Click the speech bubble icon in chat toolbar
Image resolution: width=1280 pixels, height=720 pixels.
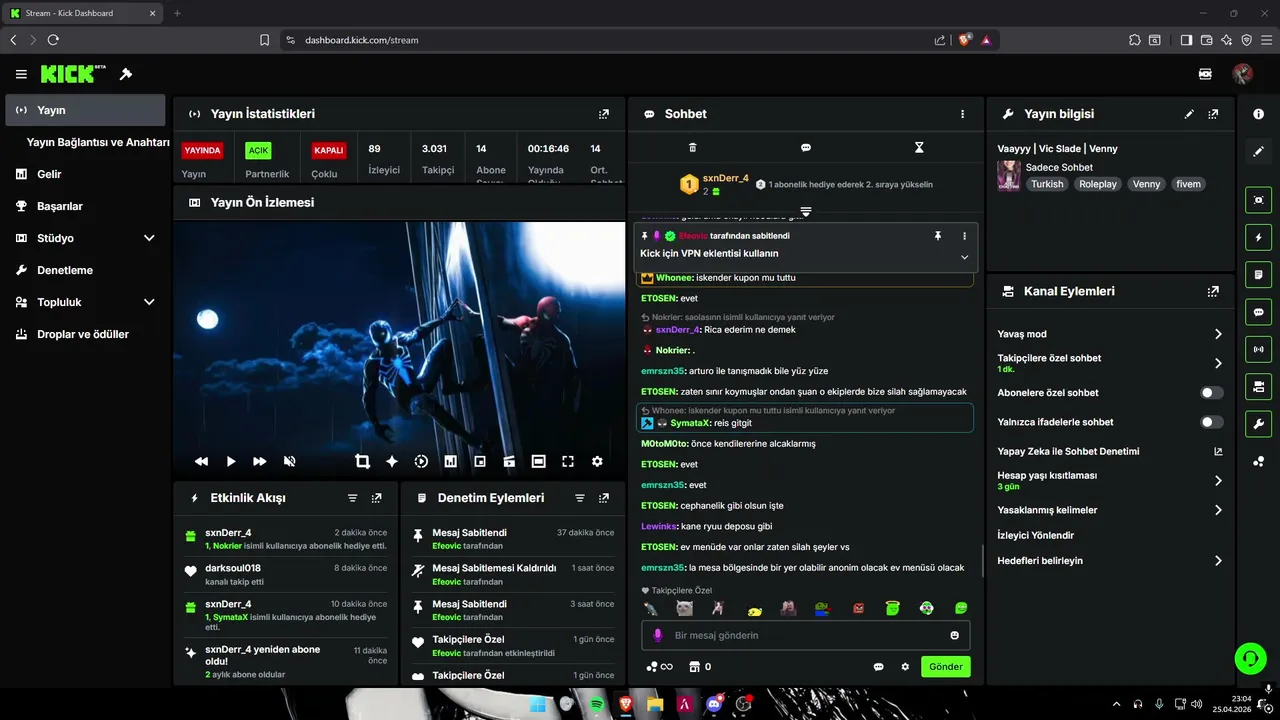coord(806,148)
